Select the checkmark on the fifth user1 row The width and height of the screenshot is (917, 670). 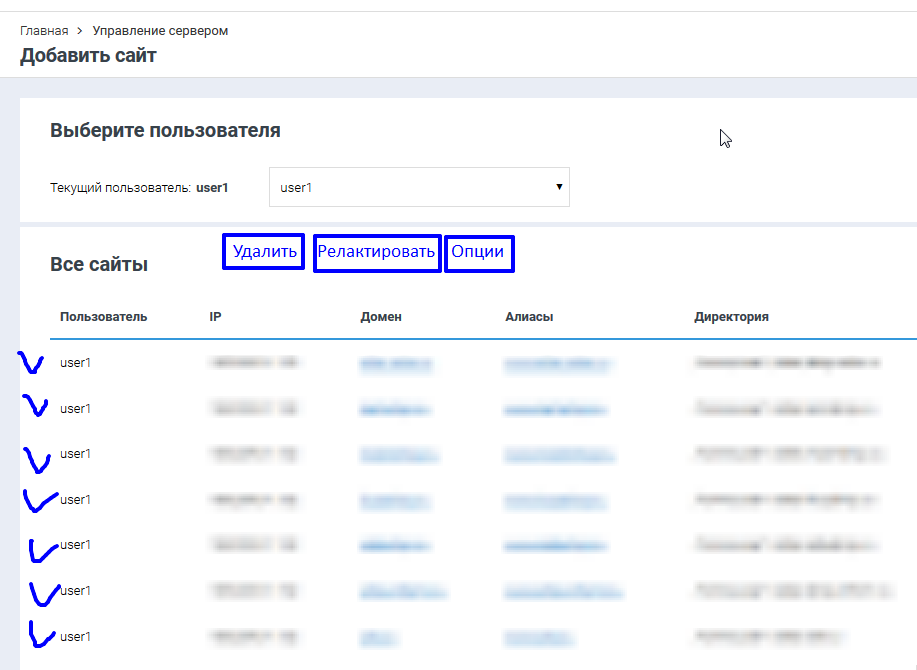(x=40, y=548)
